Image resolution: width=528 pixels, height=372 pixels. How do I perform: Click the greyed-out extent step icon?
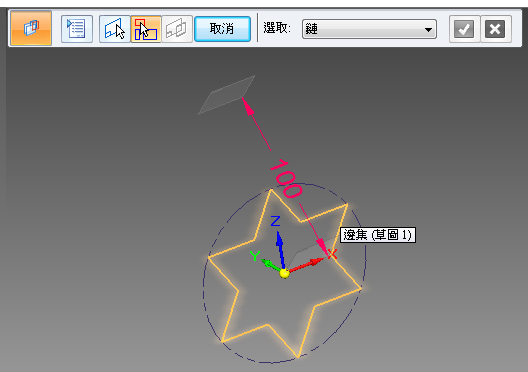click(x=177, y=29)
